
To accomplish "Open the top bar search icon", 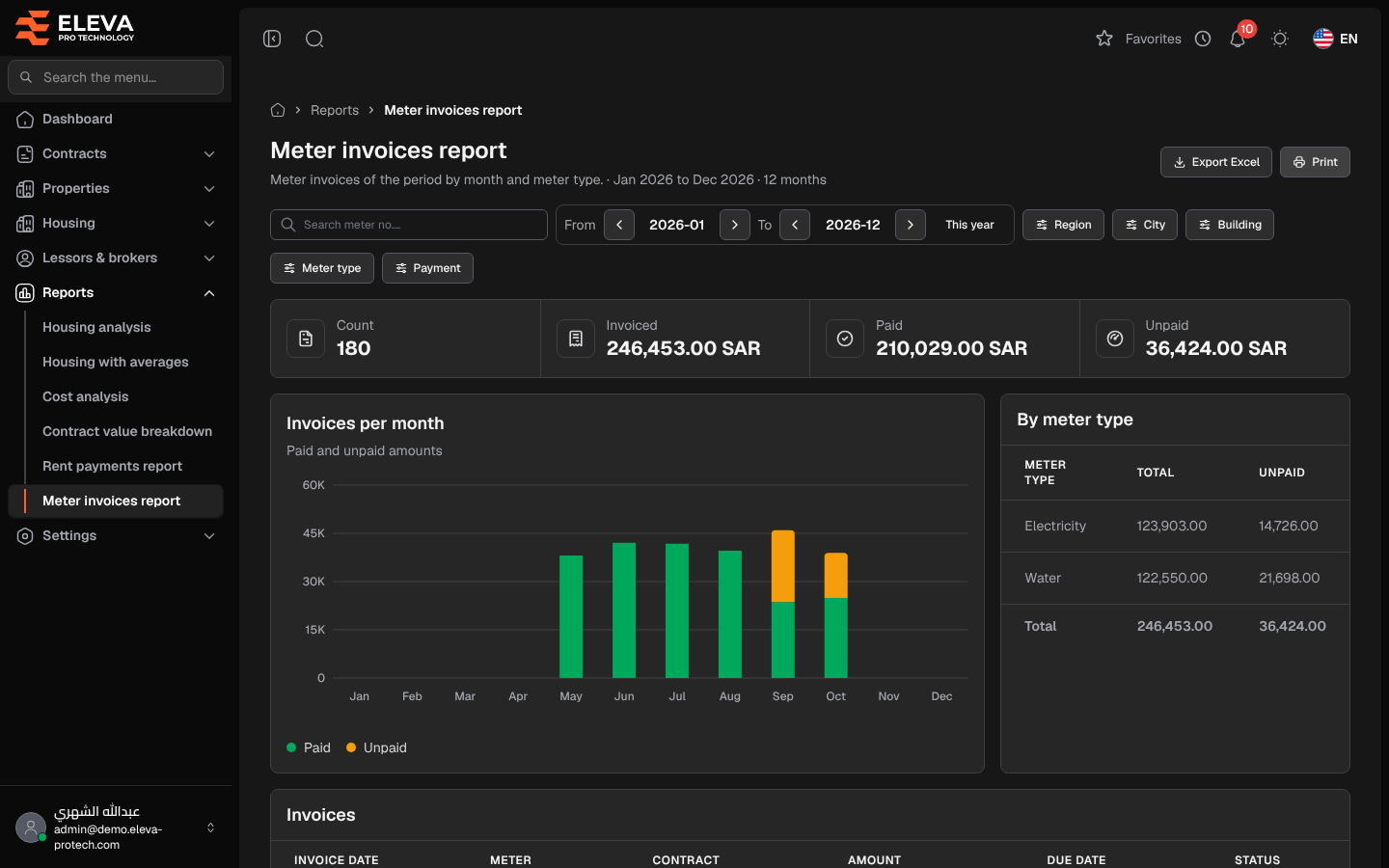I will pos(314,39).
